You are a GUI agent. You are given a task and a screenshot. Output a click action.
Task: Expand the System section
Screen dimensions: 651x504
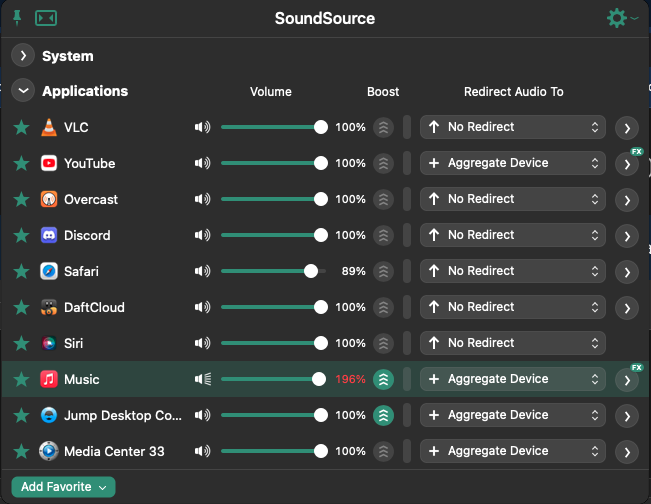[23, 55]
